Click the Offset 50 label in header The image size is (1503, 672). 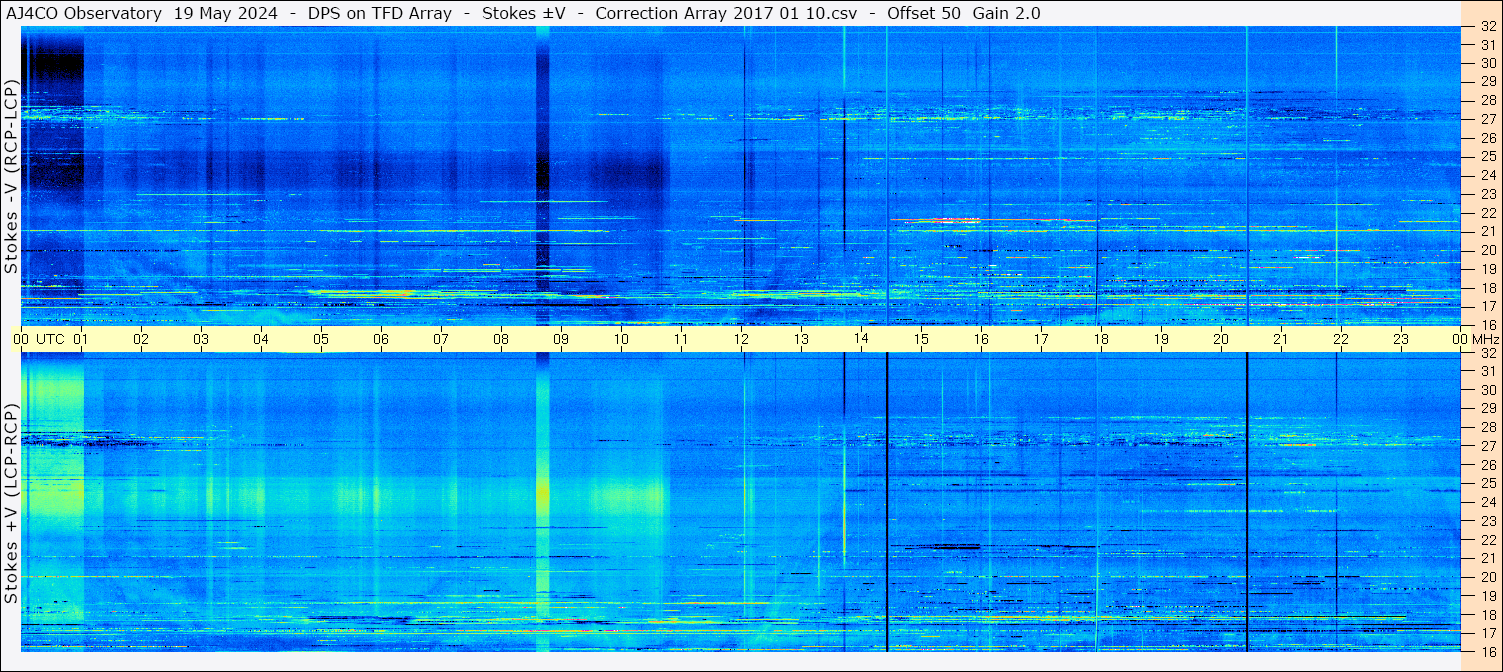pyautogui.click(x=923, y=13)
